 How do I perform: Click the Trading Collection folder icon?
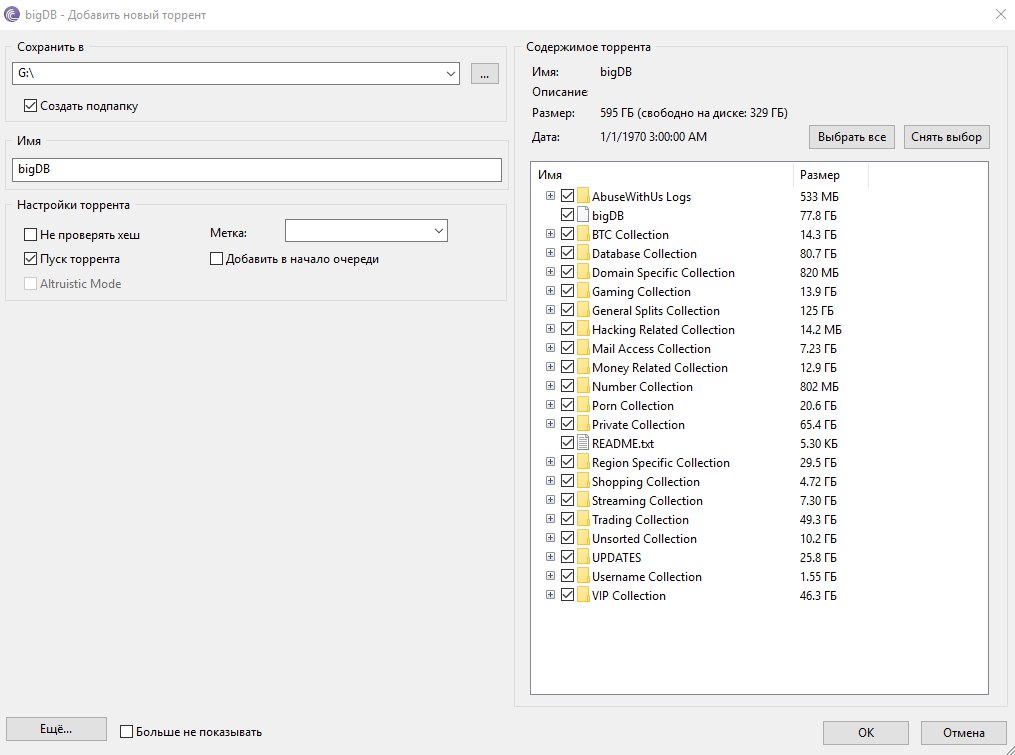(x=583, y=519)
